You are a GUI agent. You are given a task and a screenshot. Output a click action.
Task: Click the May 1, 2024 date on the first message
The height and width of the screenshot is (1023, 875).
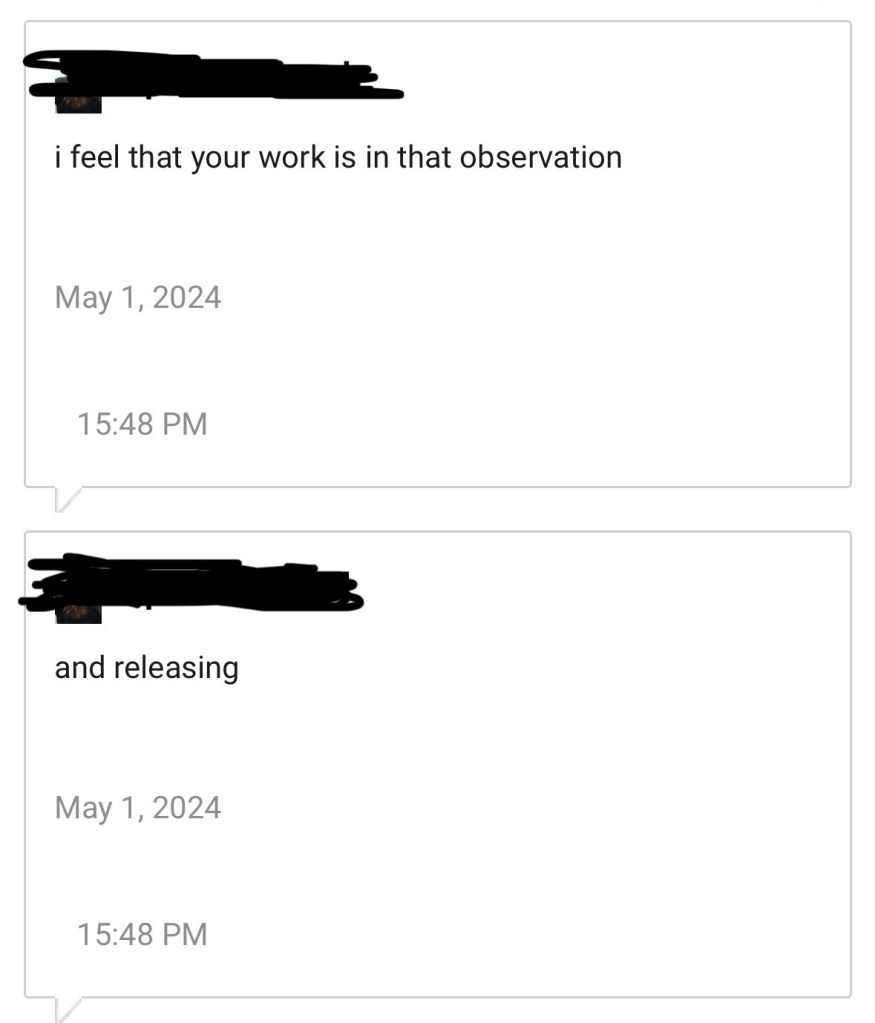(x=138, y=297)
